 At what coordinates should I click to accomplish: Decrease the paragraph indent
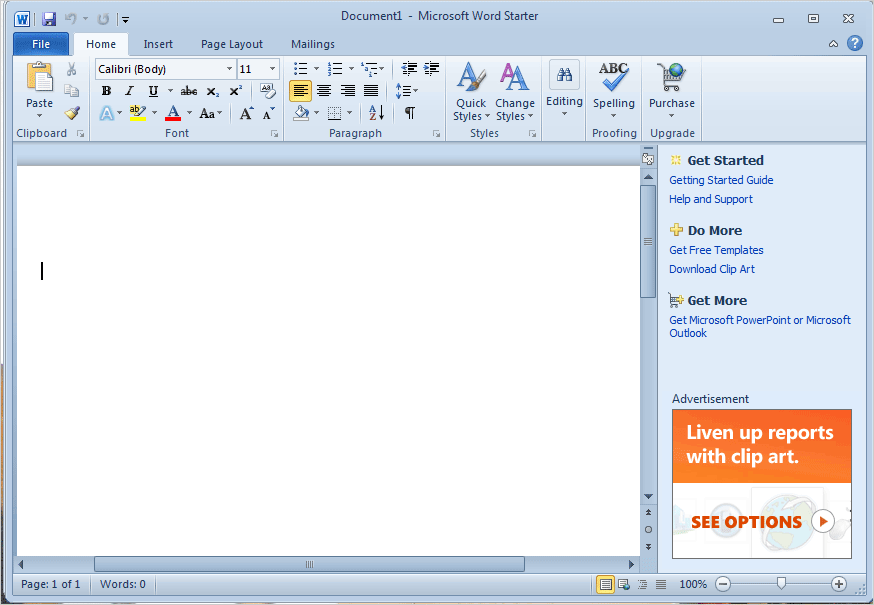(409, 69)
